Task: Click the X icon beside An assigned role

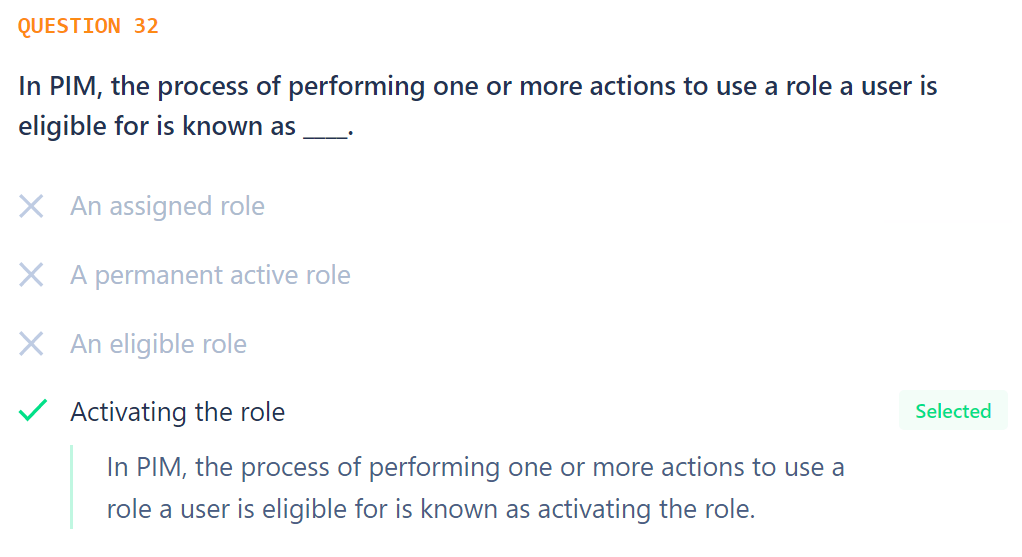Action: click(31, 207)
